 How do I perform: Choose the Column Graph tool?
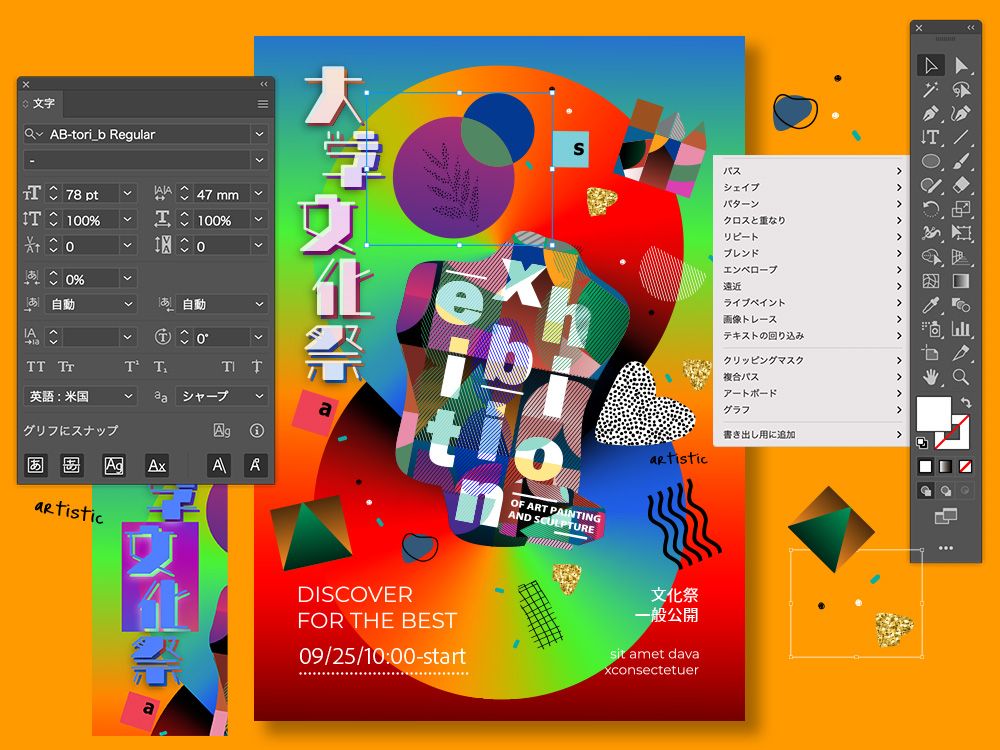960,329
